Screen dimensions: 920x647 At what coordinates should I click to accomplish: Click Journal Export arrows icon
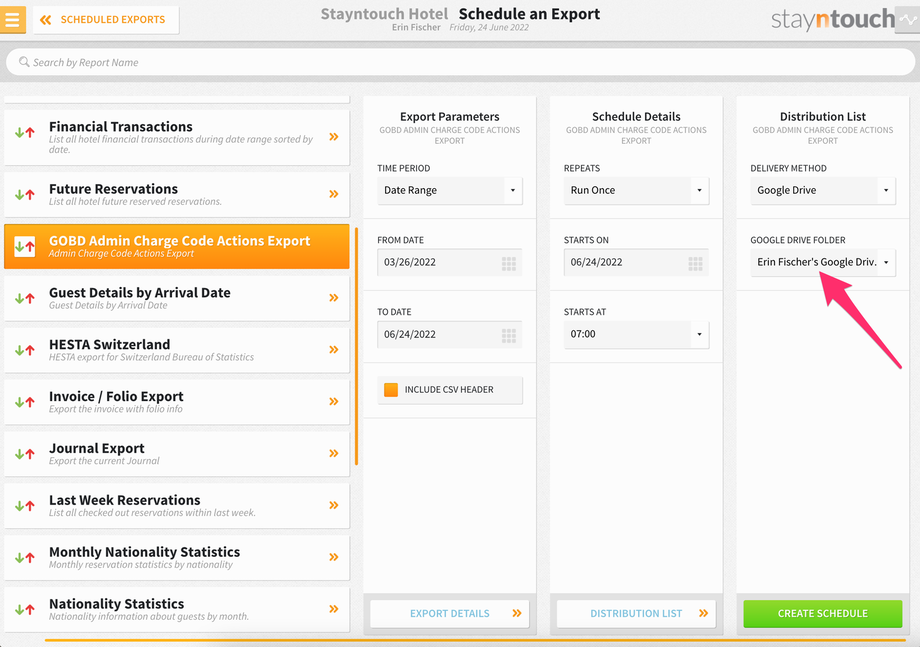(x=25, y=453)
